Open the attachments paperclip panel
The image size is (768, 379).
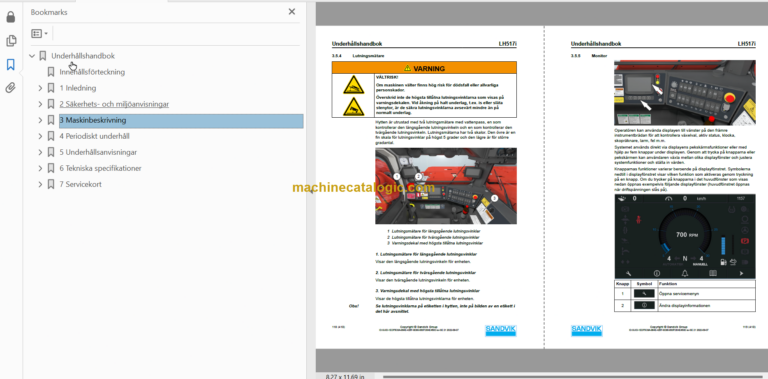(x=10, y=88)
